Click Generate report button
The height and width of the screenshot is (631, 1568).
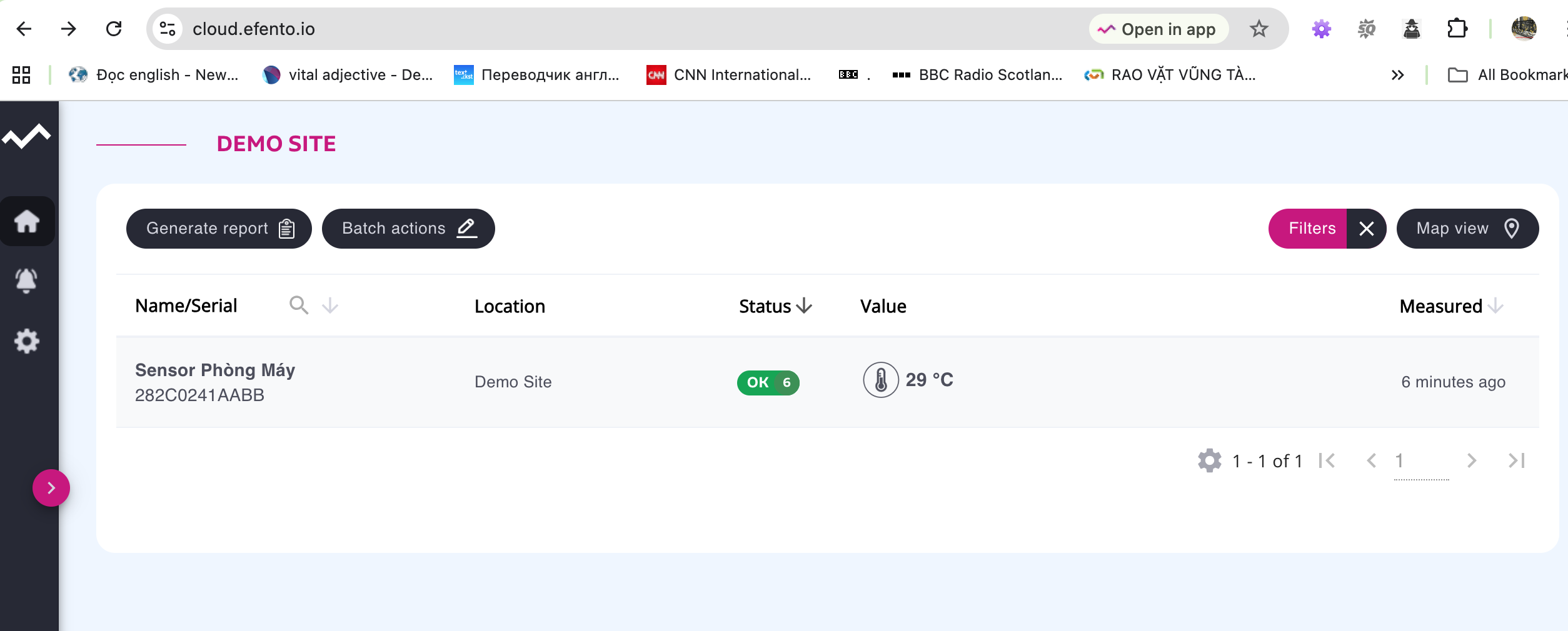(219, 229)
